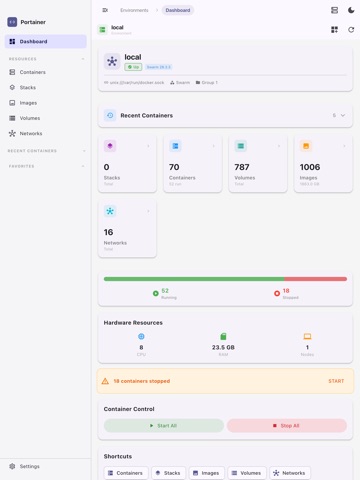Click the cyan Networks card icon

click(110, 211)
